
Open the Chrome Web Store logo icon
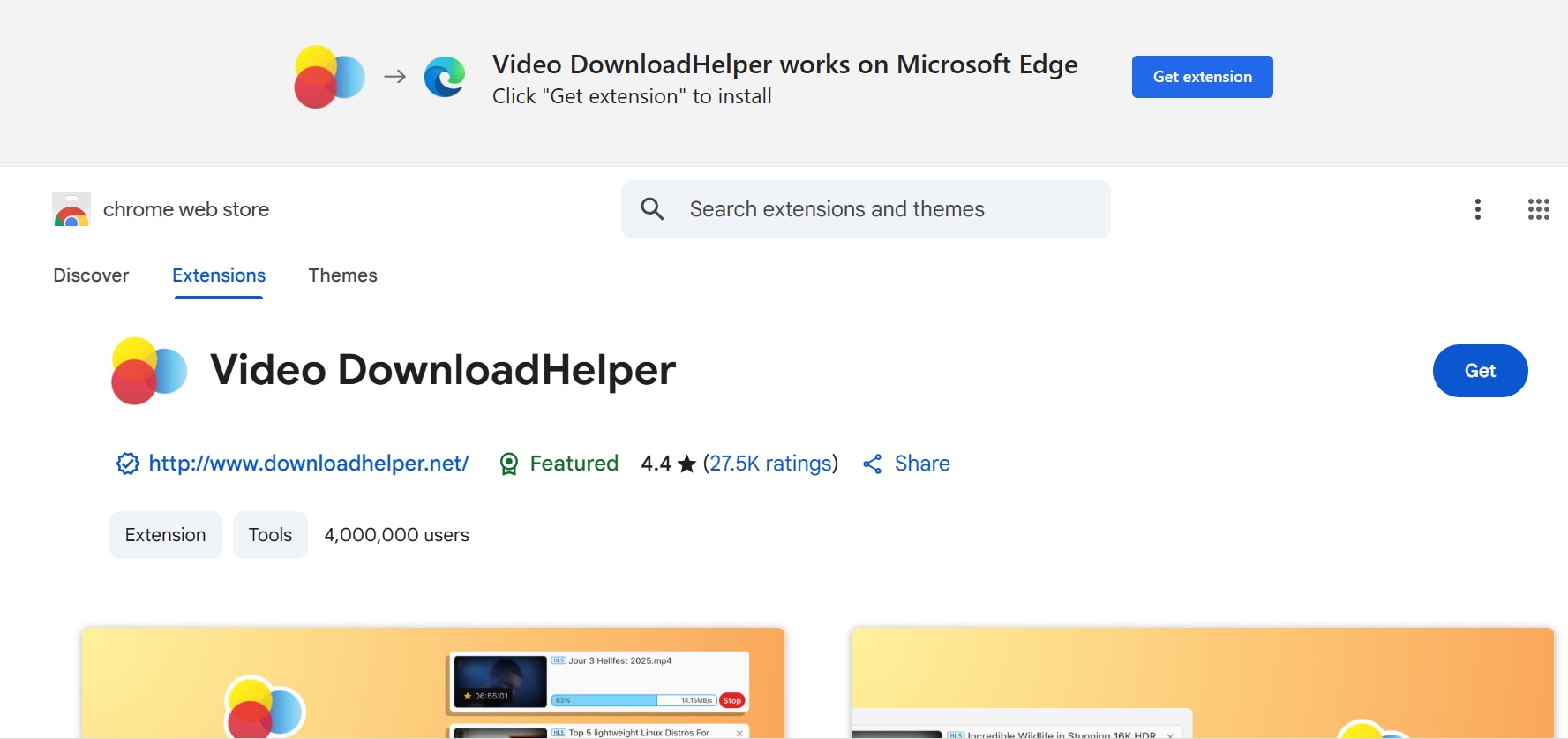click(71, 210)
